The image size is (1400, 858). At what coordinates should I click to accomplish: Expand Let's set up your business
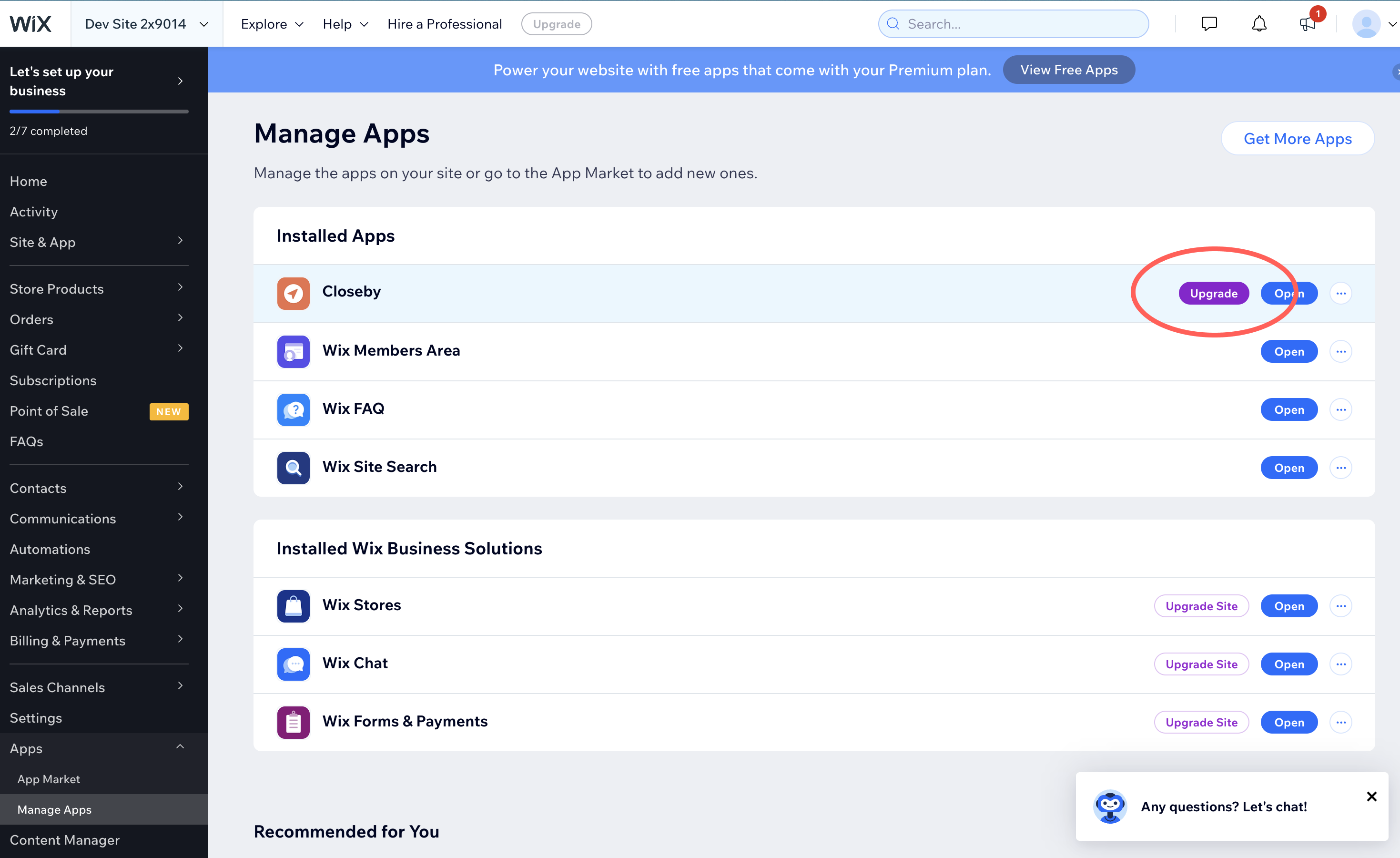[180, 81]
